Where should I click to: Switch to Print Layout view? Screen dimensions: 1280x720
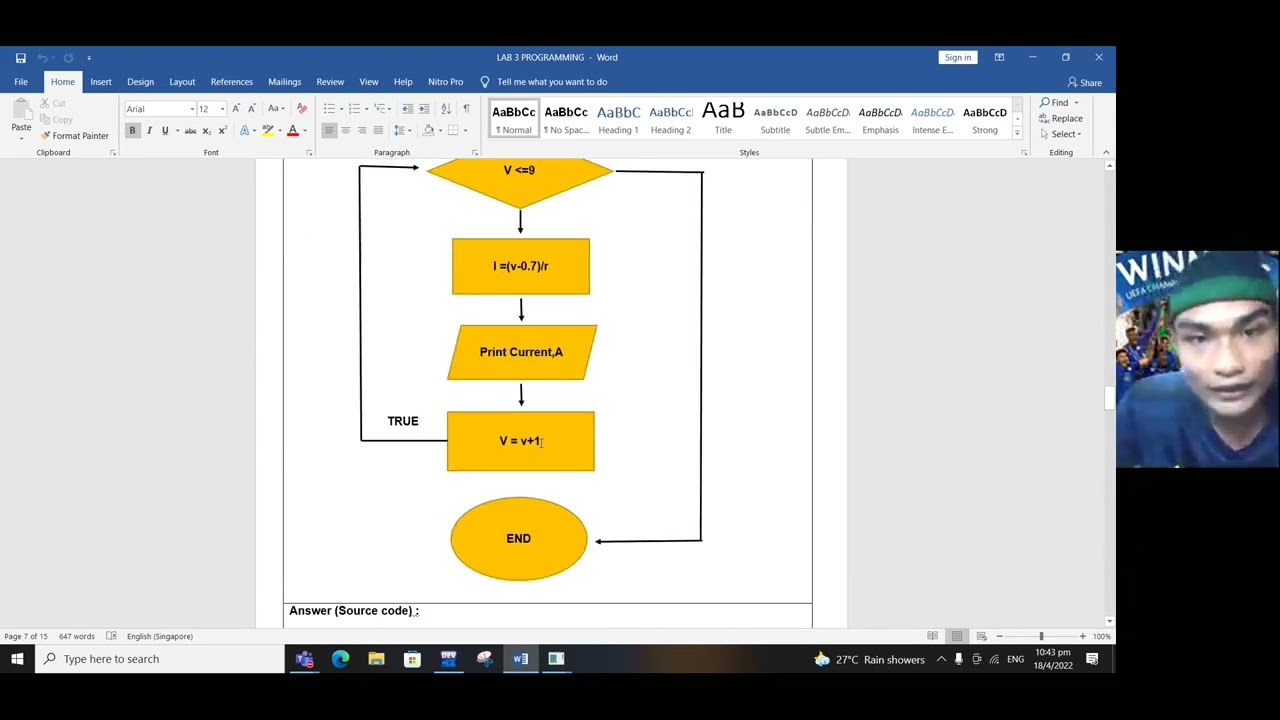tap(957, 636)
